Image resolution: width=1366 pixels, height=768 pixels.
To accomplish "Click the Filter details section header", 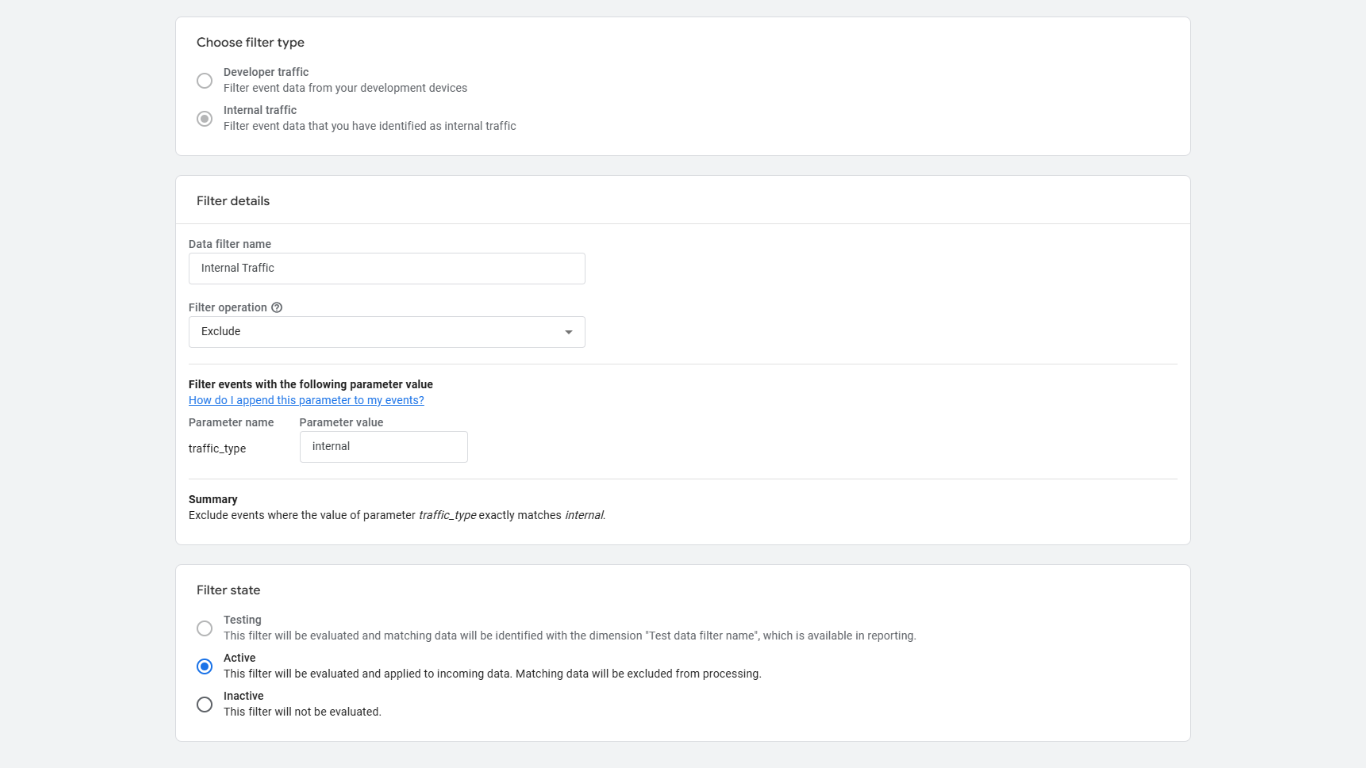I will pos(233,200).
